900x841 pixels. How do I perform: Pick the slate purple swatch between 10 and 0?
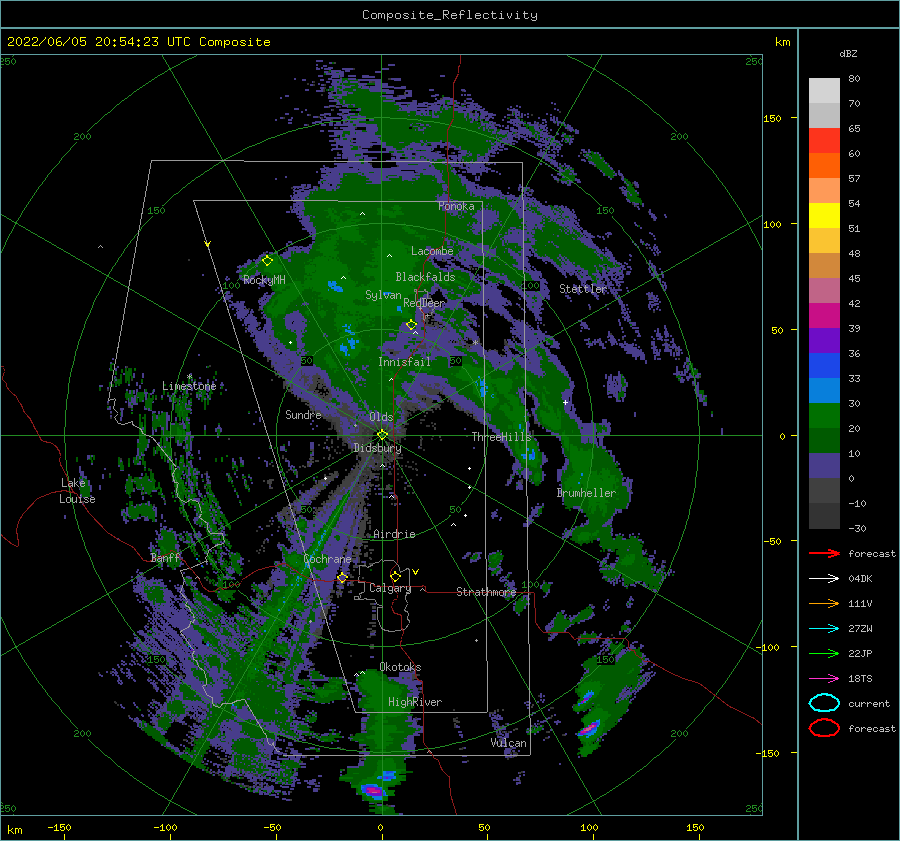(x=824, y=466)
